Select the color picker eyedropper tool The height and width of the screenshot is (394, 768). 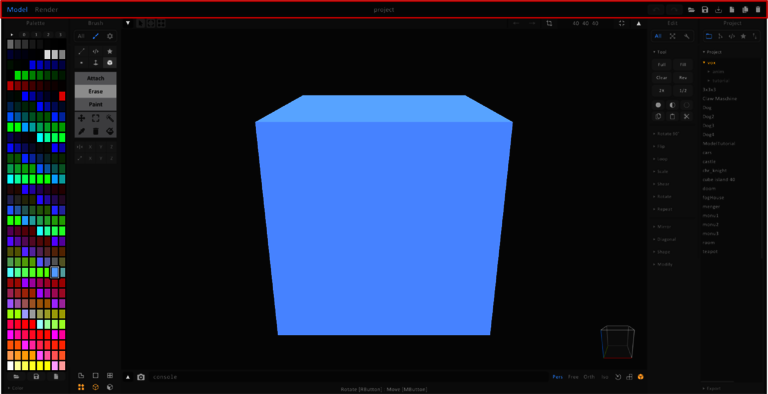(x=81, y=131)
